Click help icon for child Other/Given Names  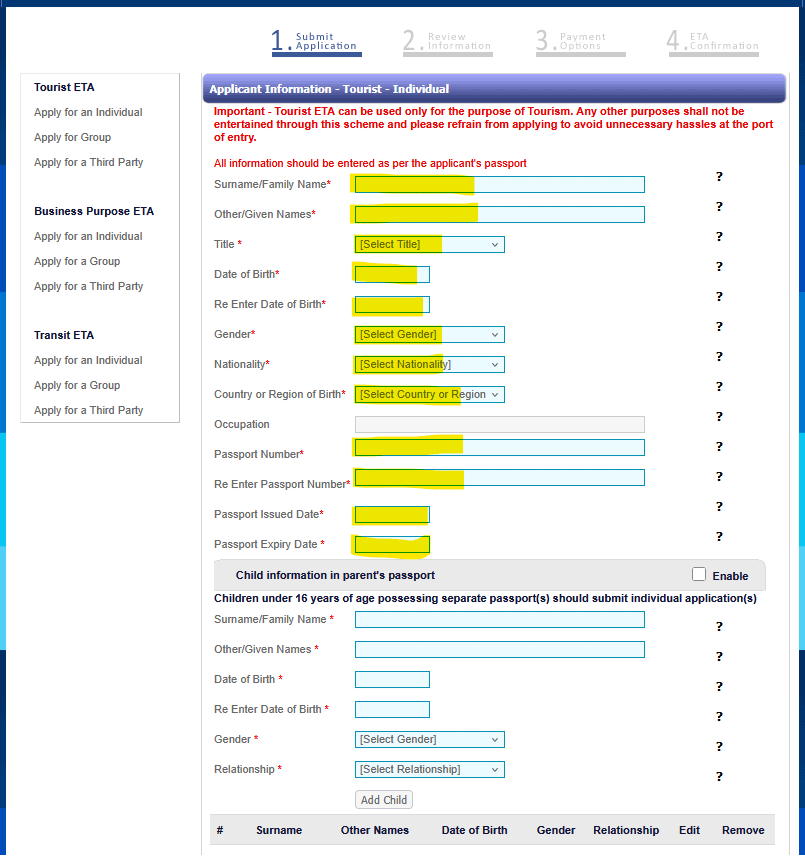tap(719, 657)
